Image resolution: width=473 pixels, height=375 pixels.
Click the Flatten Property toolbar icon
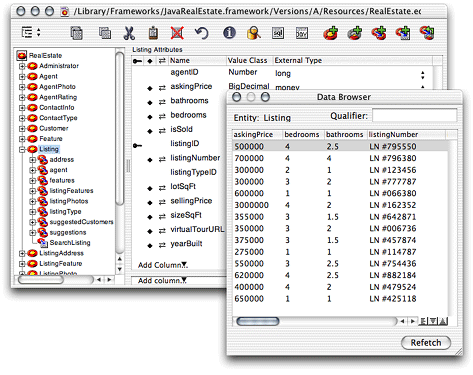pos(427,33)
